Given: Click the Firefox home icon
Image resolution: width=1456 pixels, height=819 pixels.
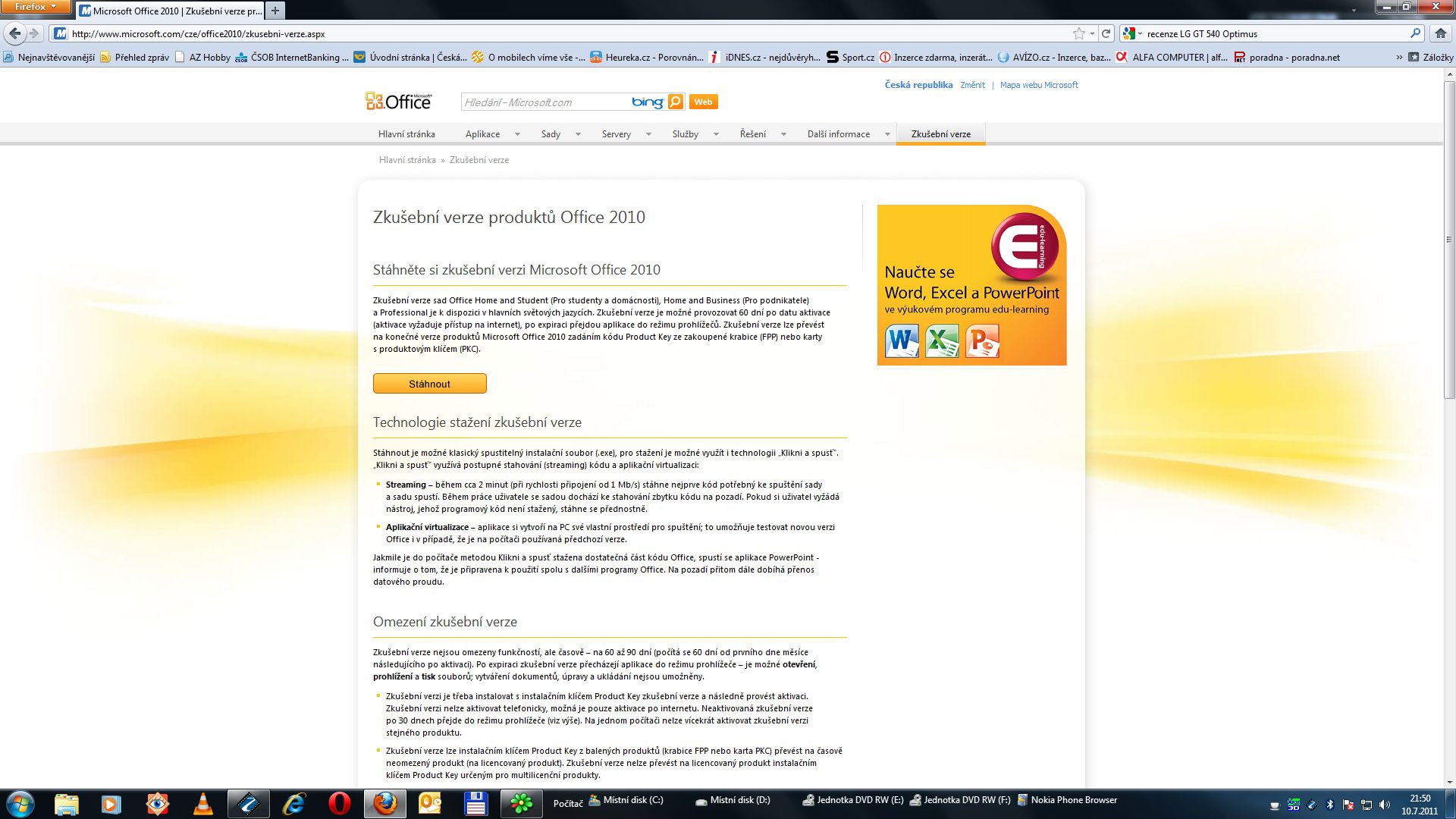Looking at the screenshot, I should [x=1440, y=33].
